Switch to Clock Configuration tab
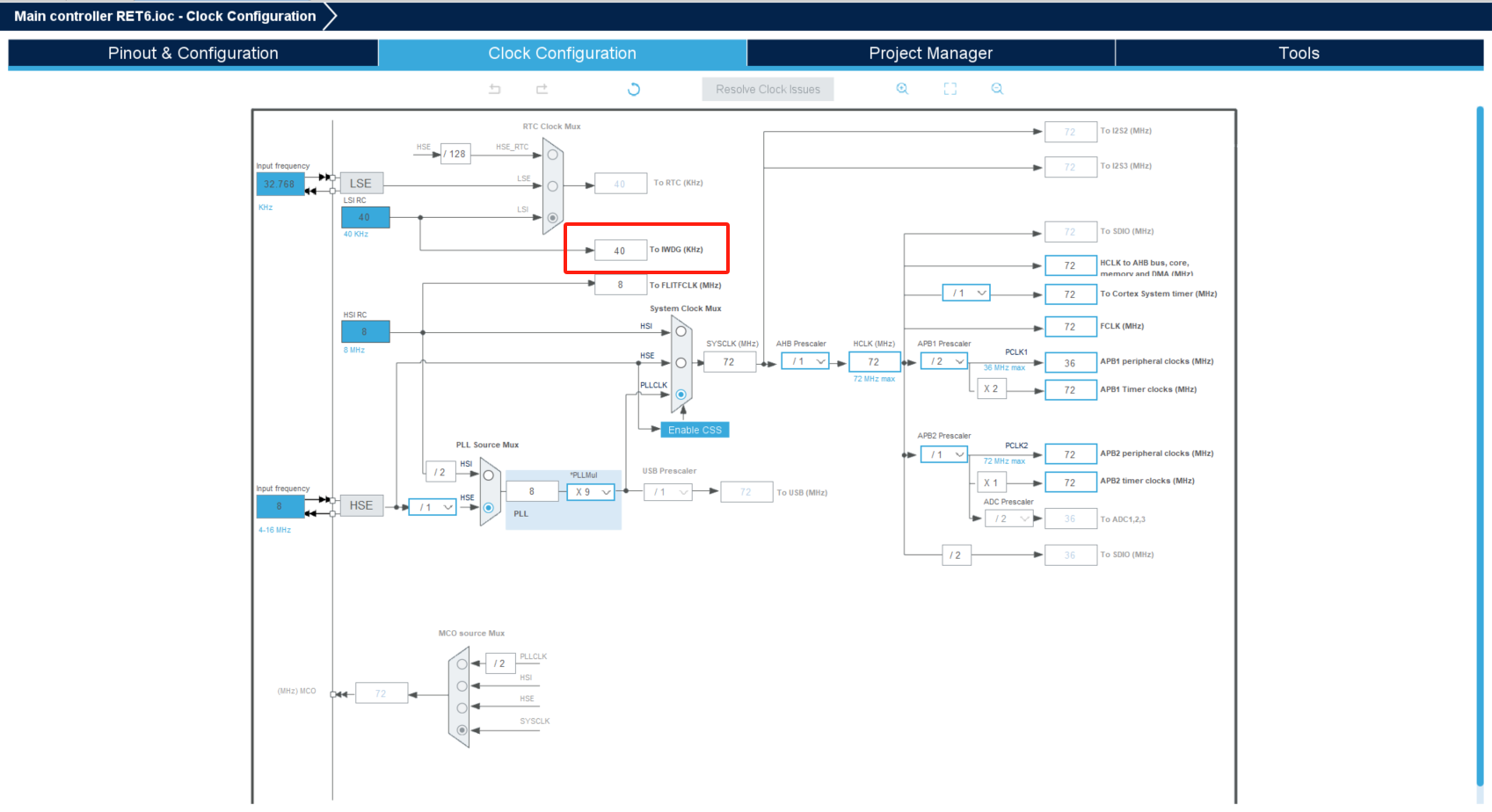 563,53
